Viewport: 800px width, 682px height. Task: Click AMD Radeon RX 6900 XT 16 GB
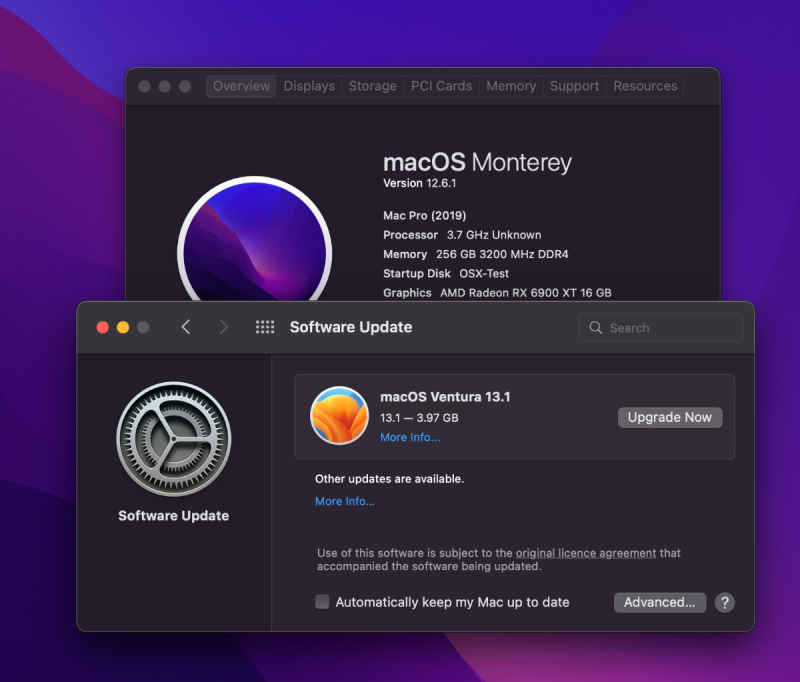click(526, 293)
